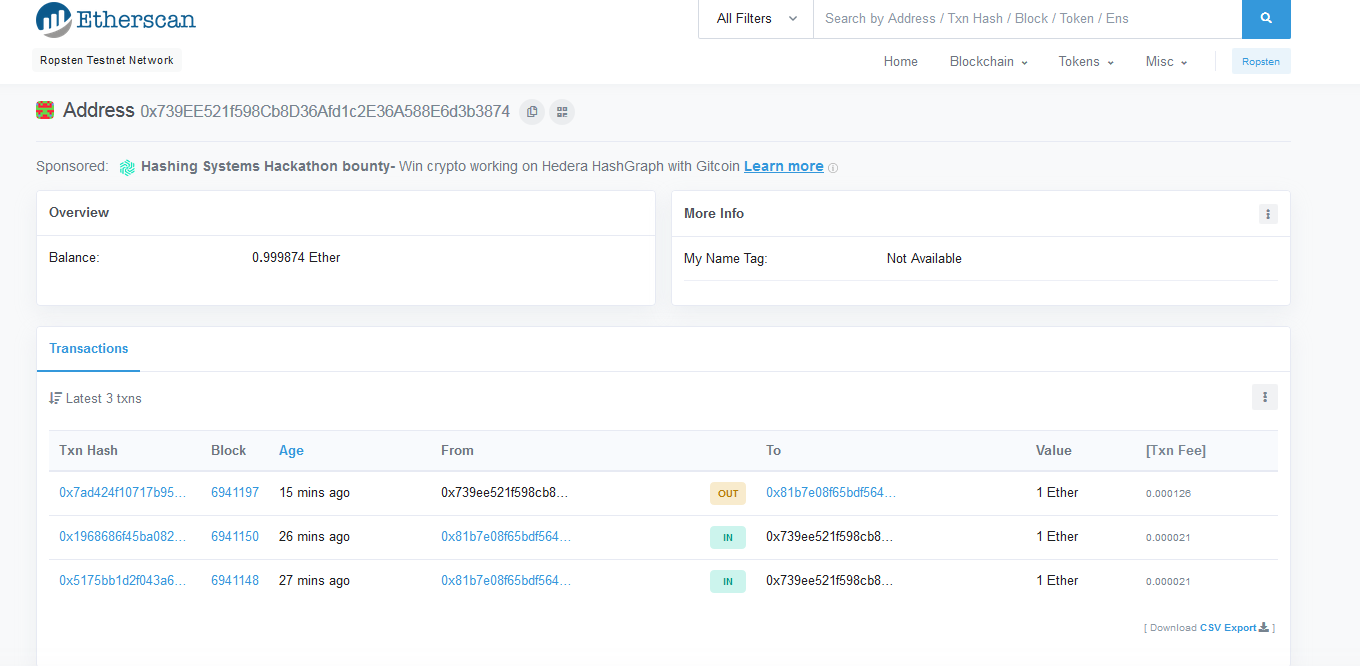The height and width of the screenshot is (666, 1360).
Task: Click the From address in the OUT row
Action: pos(505,493)
